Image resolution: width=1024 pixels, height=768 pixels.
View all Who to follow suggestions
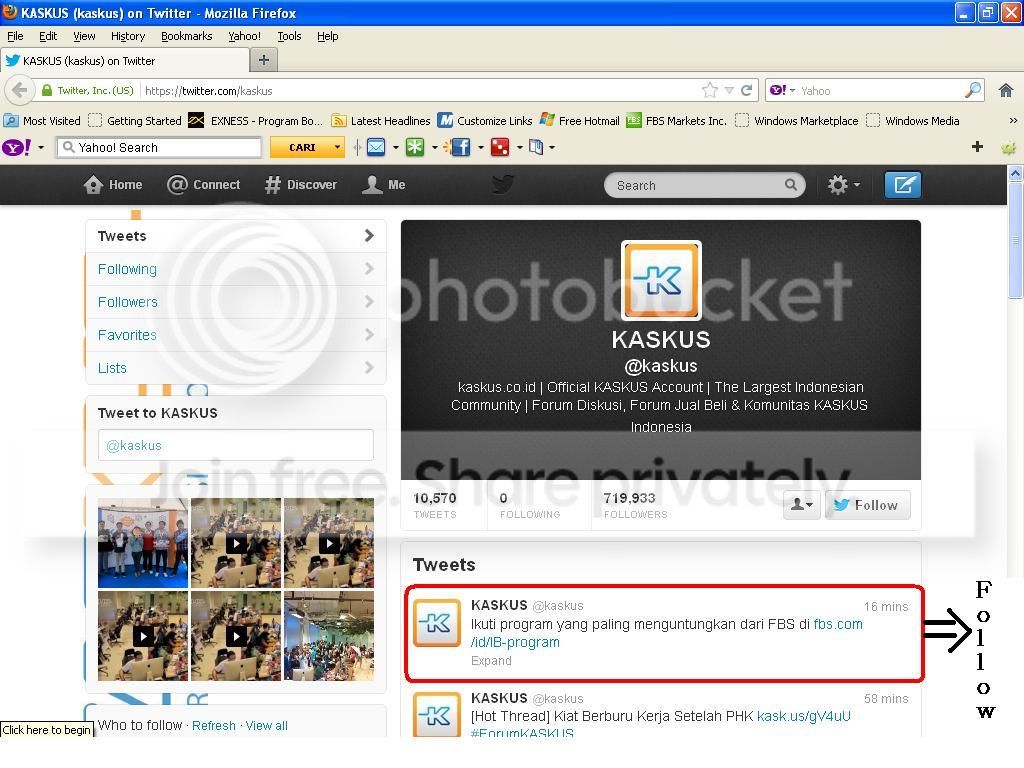pyautogui.click(x=266, y=726)
